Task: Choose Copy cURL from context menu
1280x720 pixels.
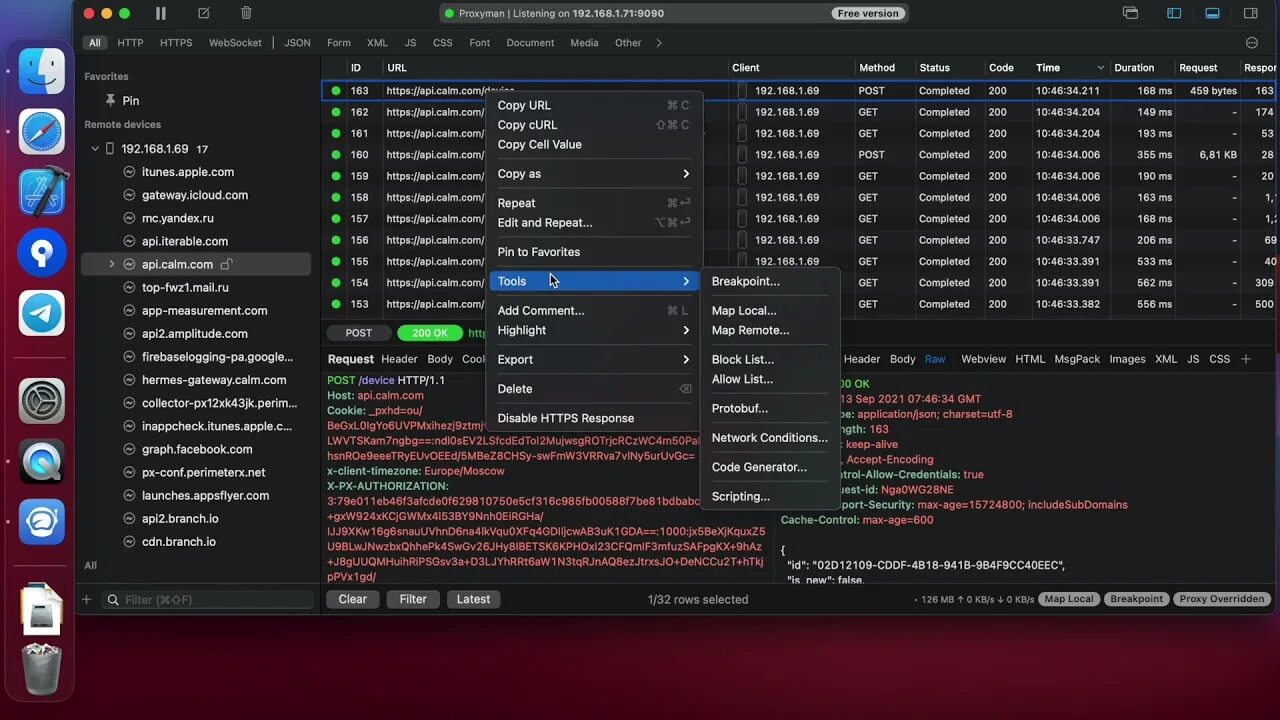Action: pyautogui.click(x=594, y=125)
